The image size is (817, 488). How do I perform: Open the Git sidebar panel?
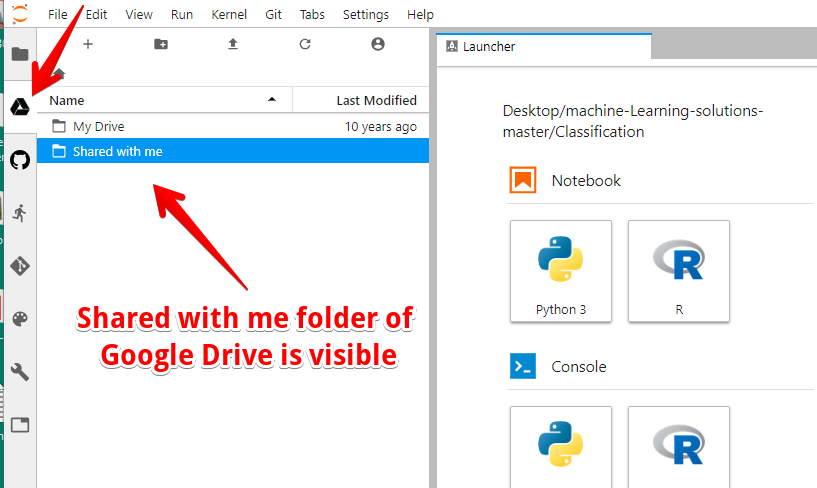coord(20,266)
